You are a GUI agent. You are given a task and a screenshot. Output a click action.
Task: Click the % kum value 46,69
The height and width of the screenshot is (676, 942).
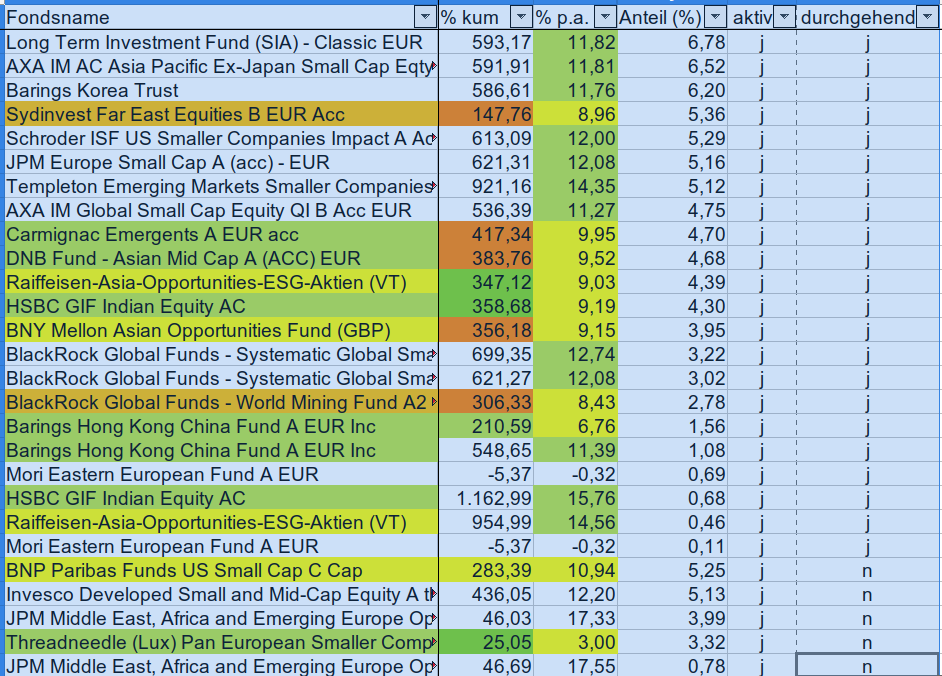(486, 666)
